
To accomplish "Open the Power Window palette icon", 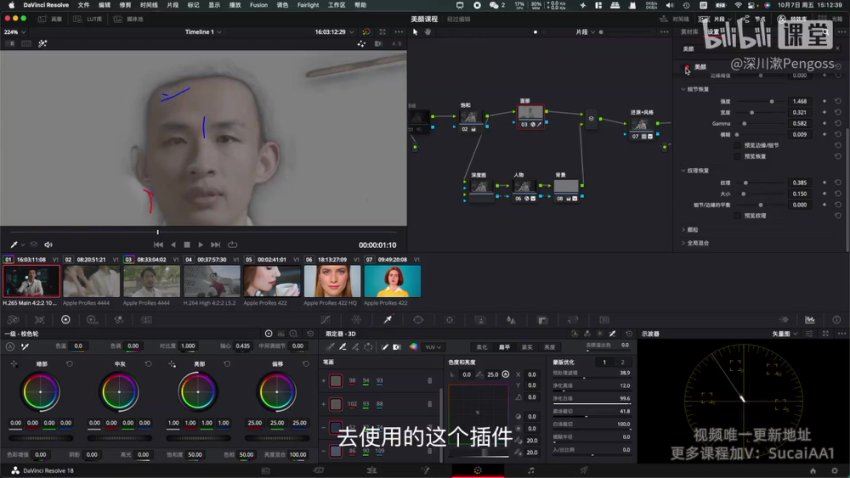I will pyautogui.click(x=418, y=320).
